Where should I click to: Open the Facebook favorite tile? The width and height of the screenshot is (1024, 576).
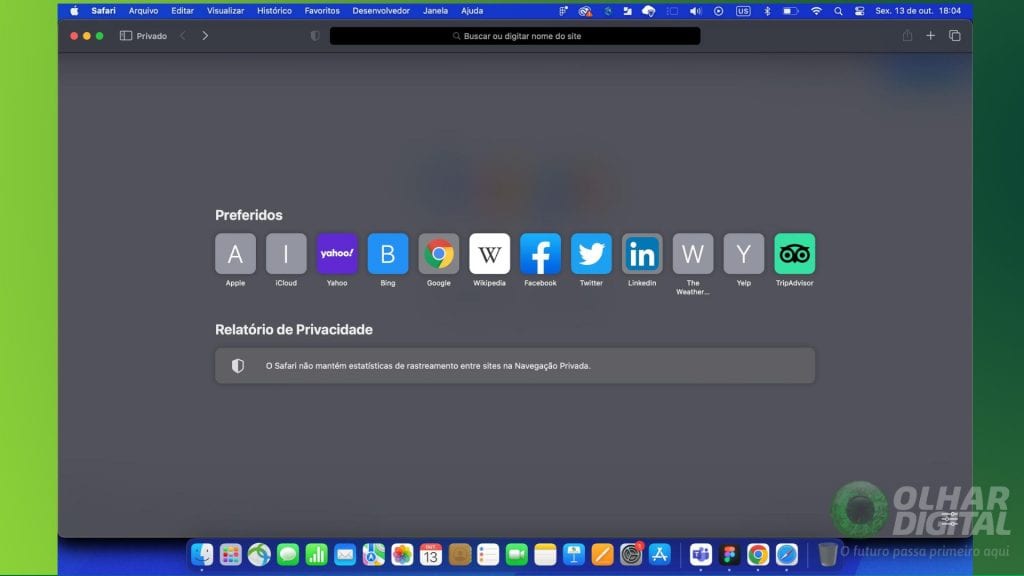coord(541,253)
